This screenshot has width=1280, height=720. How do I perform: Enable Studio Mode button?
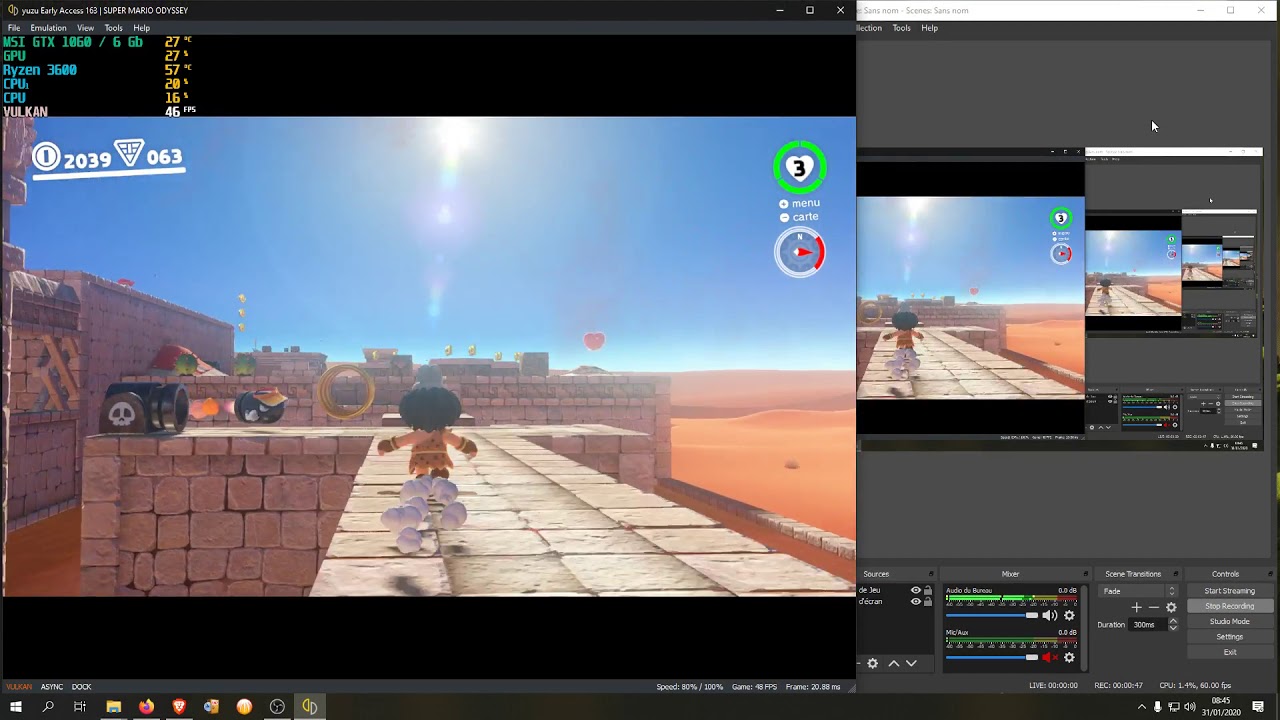tap(1229, 621)
